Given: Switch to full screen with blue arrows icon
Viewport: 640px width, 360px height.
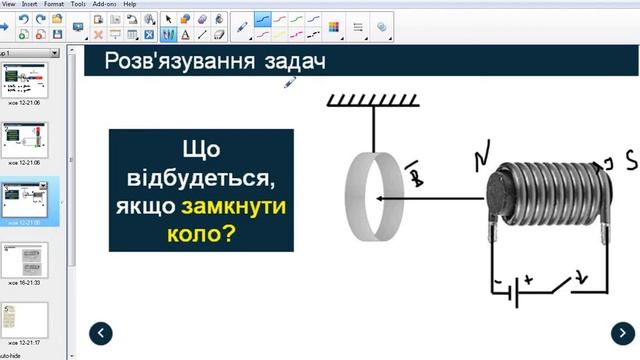Looking at the screenshot, I should 149,35.
